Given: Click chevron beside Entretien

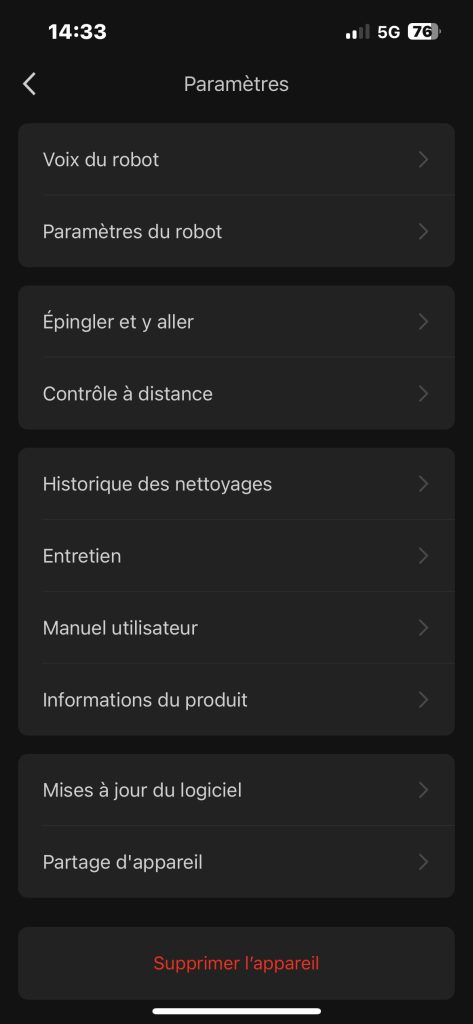Looking at the screenshot, I should pyautogui.click(x=423, y=556).
